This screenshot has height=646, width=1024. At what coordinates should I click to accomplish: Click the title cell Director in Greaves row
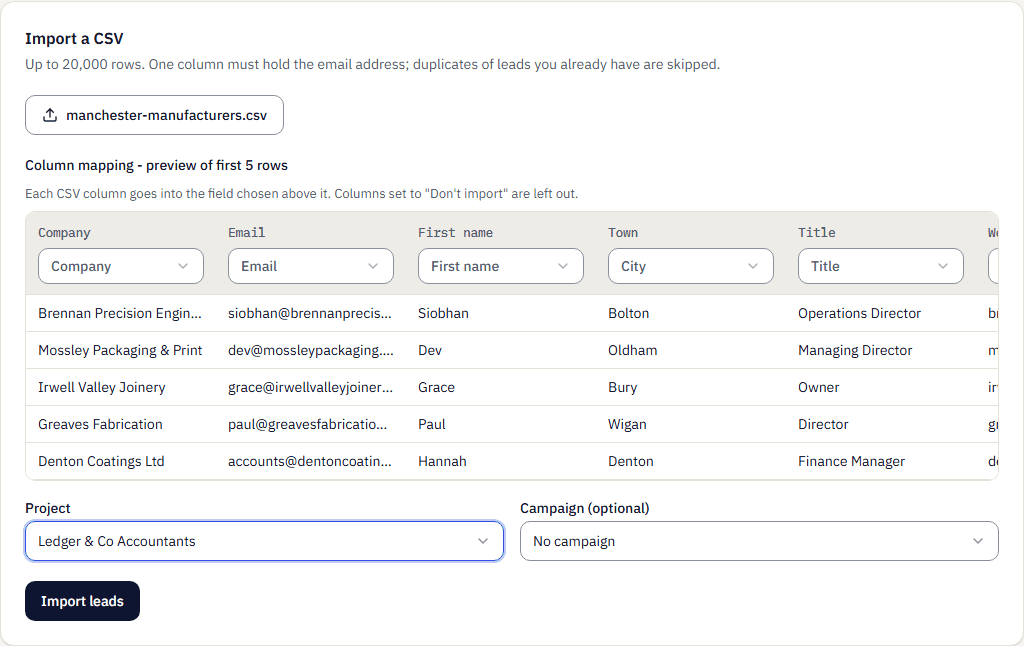(x=823, y=424)
